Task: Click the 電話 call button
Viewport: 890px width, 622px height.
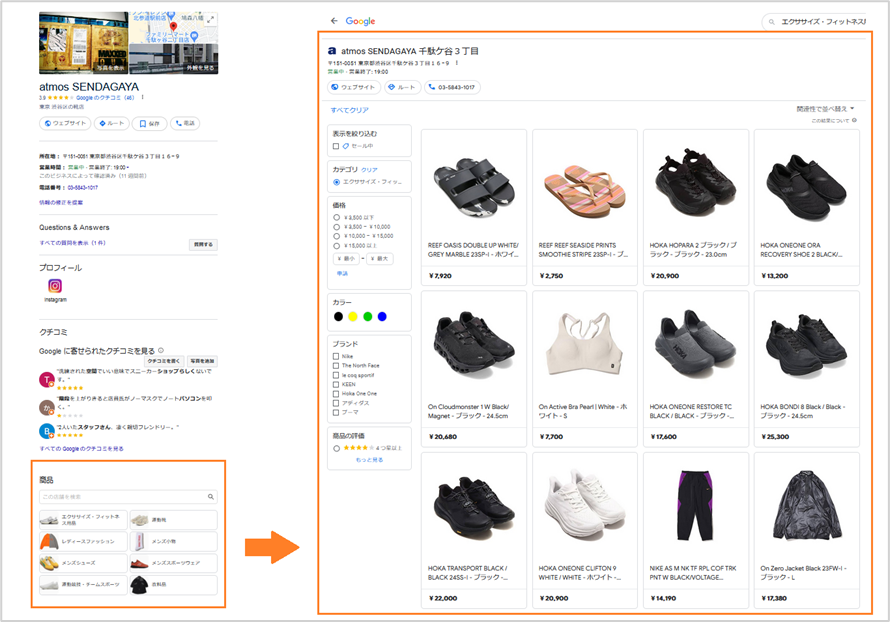Action: coord(185,123)
